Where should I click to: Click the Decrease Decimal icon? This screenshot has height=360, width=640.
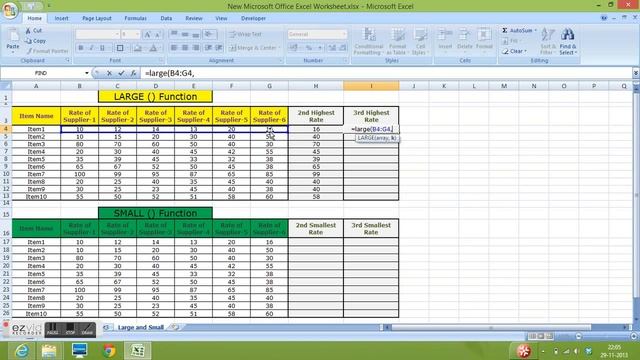(x=342, y=48)
